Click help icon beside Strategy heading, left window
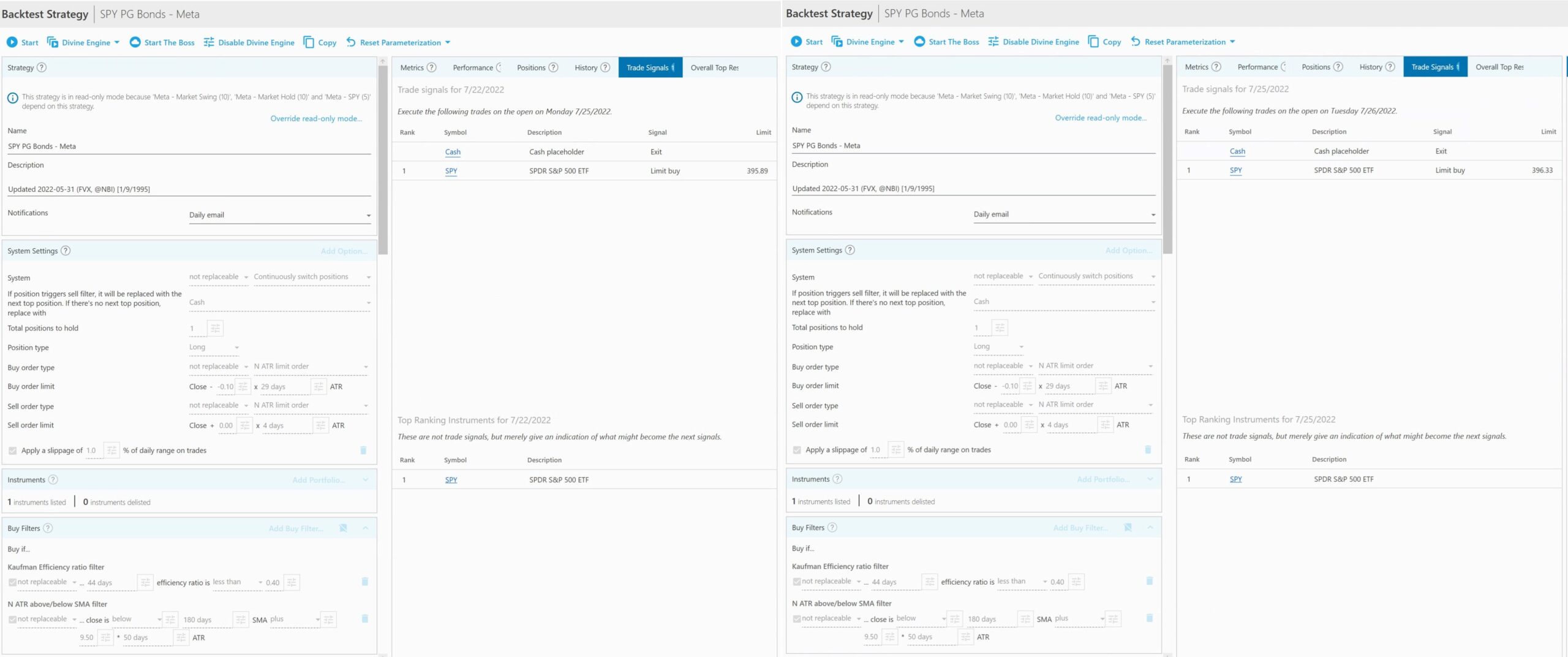 point(42,67)
